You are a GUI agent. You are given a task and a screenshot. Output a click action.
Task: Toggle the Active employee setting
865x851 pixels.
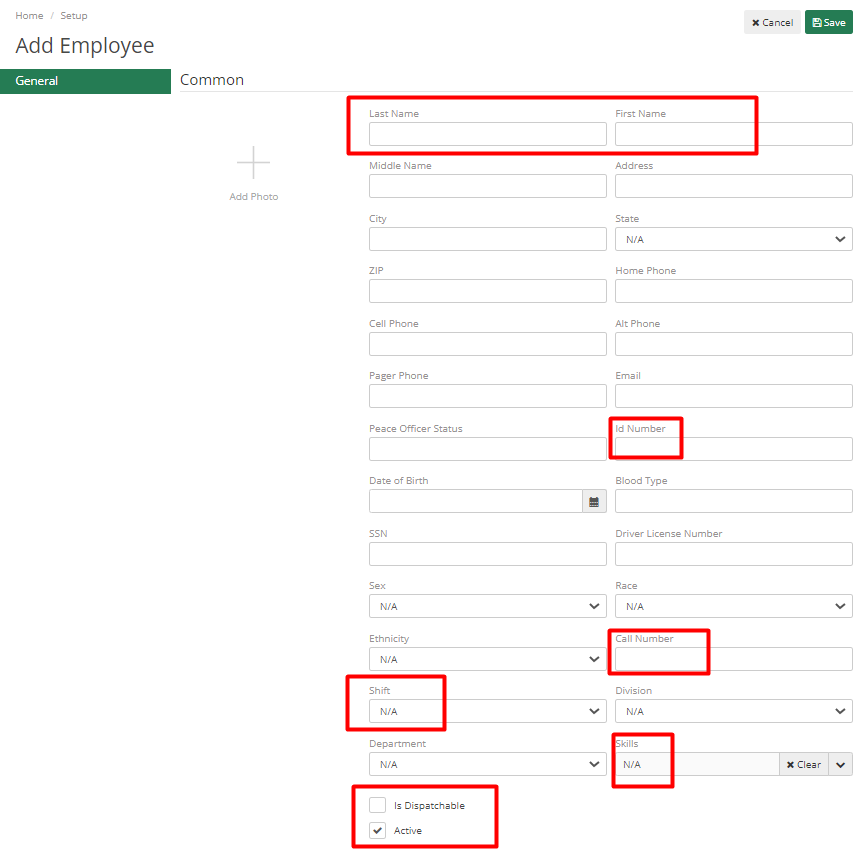point(377,830)
